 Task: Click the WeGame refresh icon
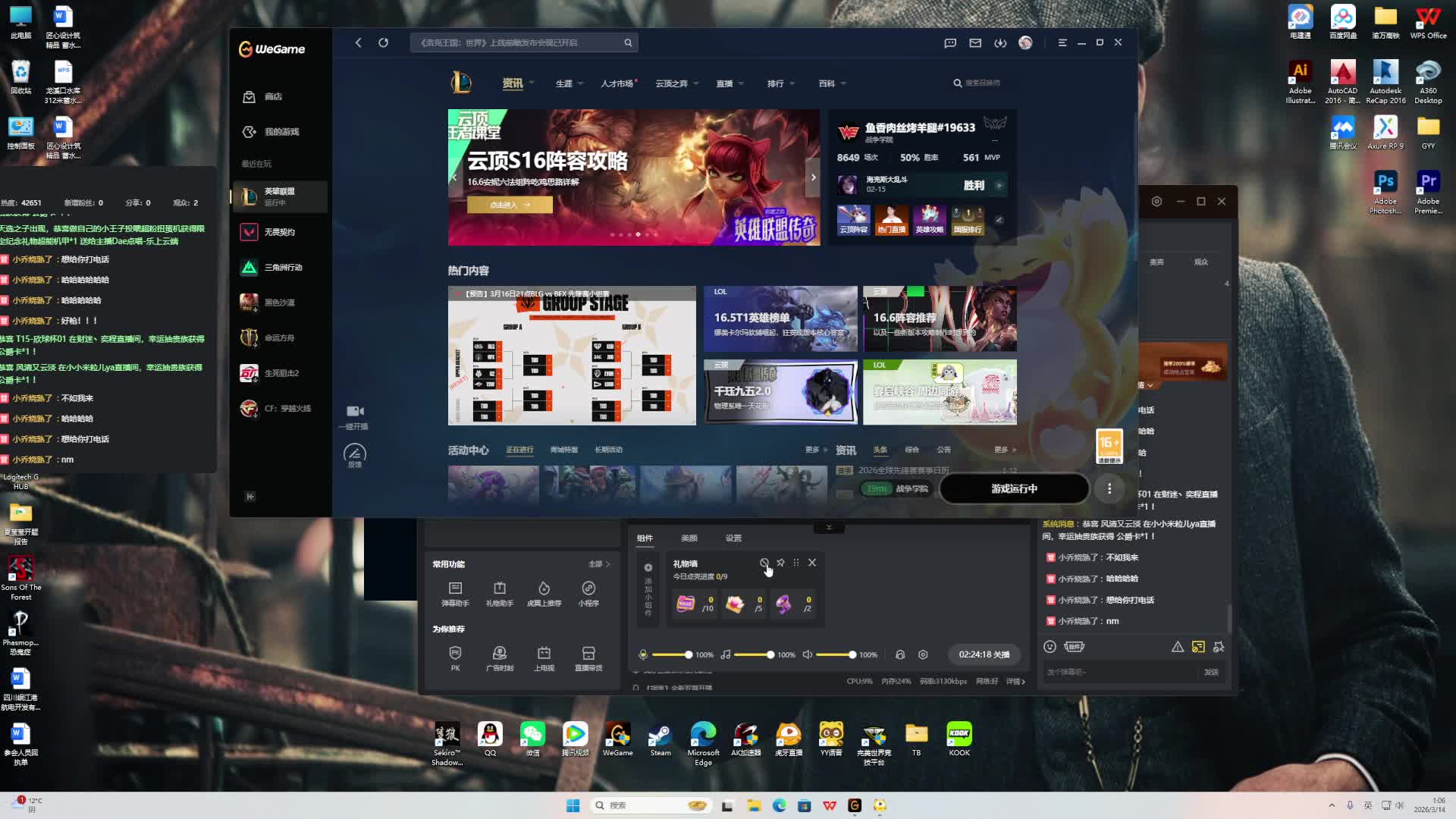click(x=384, y=43)
